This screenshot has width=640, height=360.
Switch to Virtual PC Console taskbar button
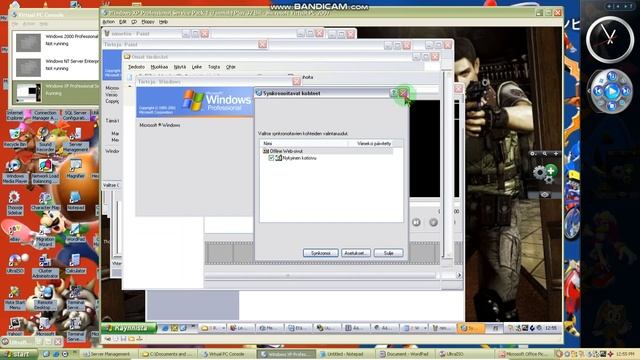click(x=227, y=354)
